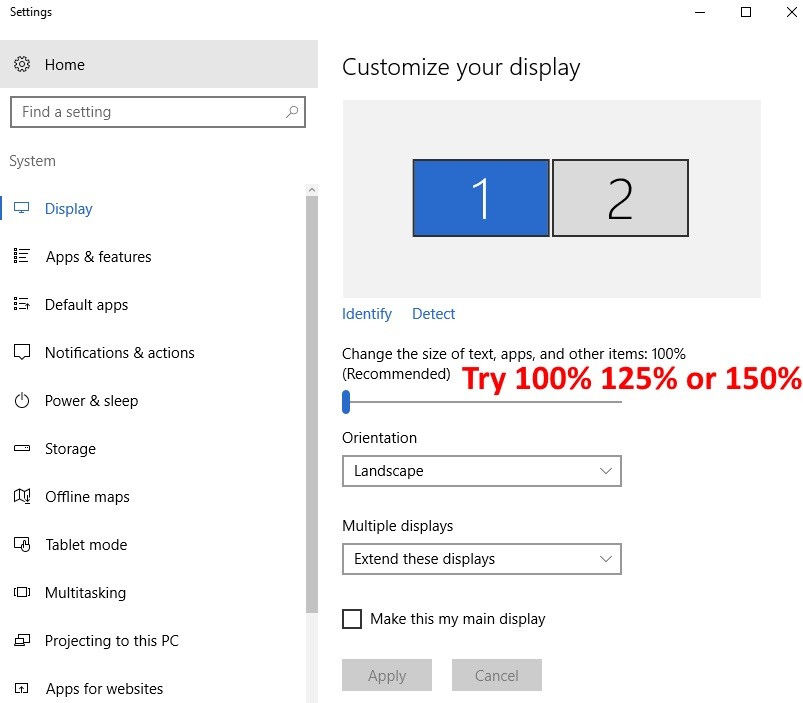Select Default apps in sidebar

(x=86, y=305)
